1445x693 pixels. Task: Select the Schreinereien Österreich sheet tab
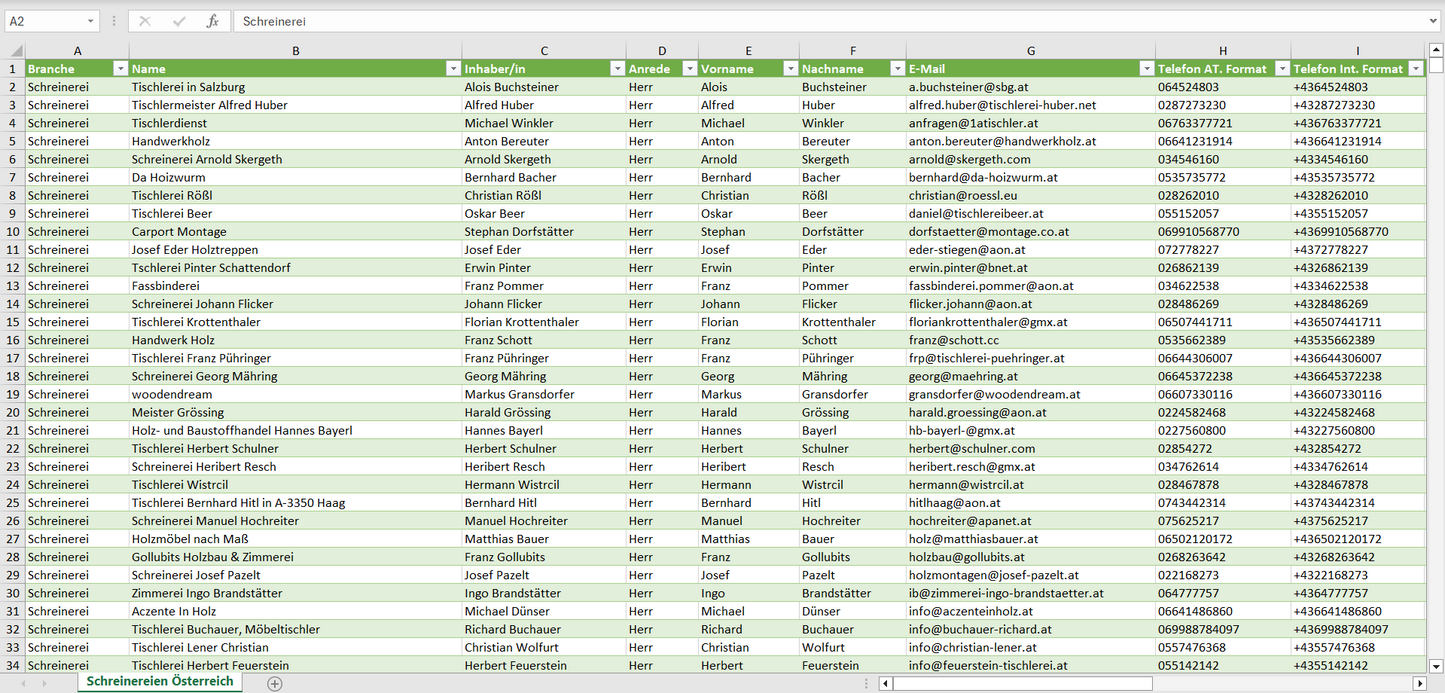click(x=160, y=681)
